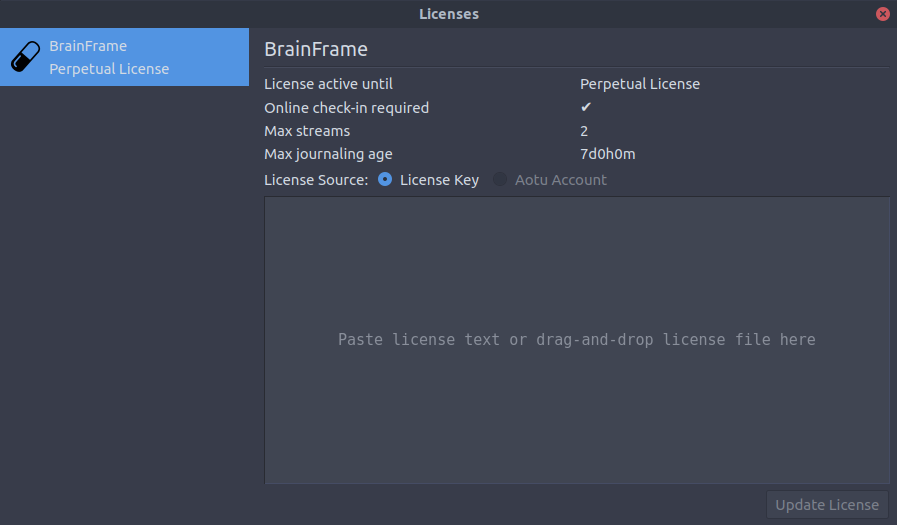This screenshot has width=897, height=525.
Task: Select the Aotu Account radio button
Action: [500, 180]
